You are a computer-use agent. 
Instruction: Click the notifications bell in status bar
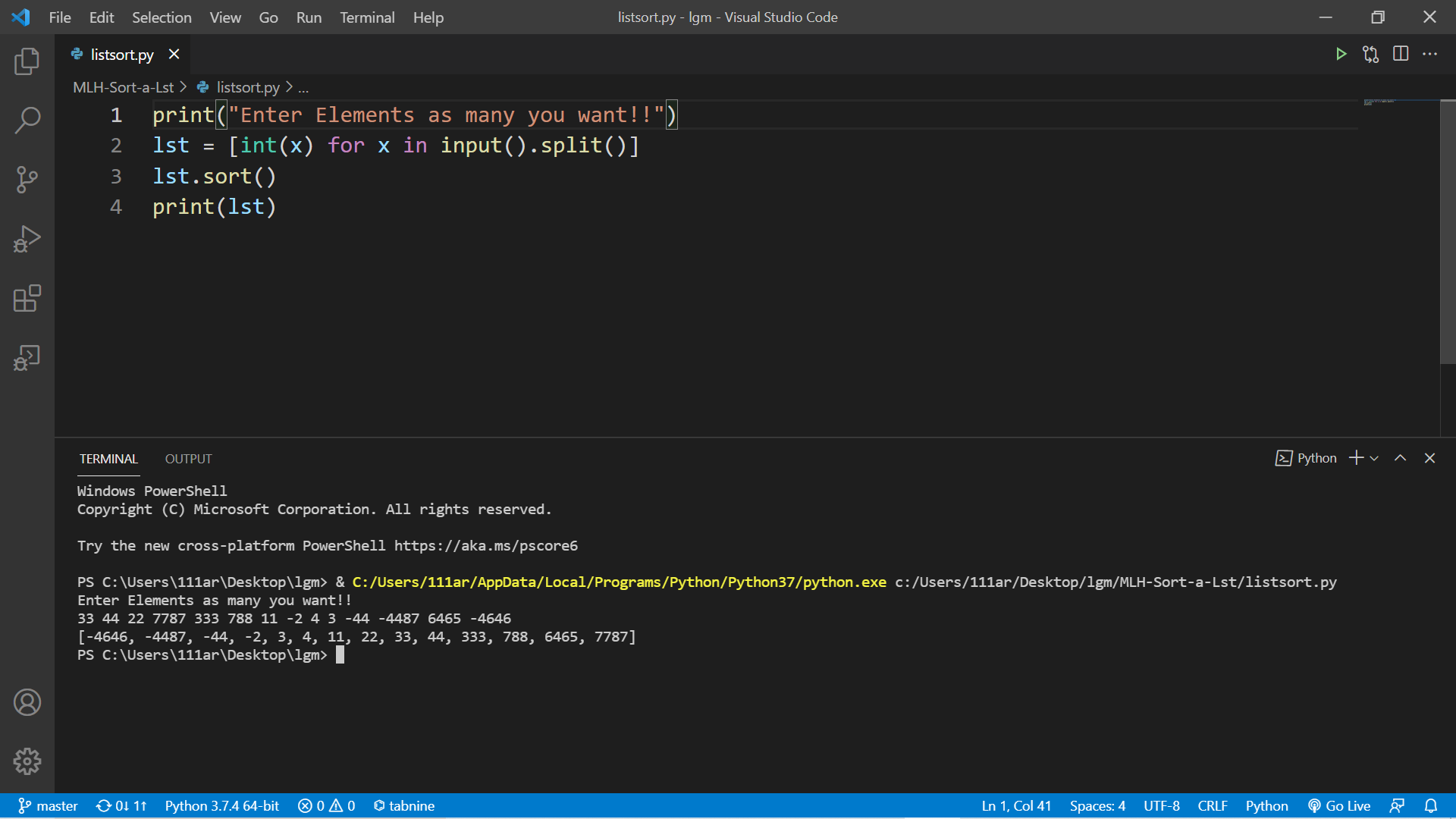(x=1430, y=805)
